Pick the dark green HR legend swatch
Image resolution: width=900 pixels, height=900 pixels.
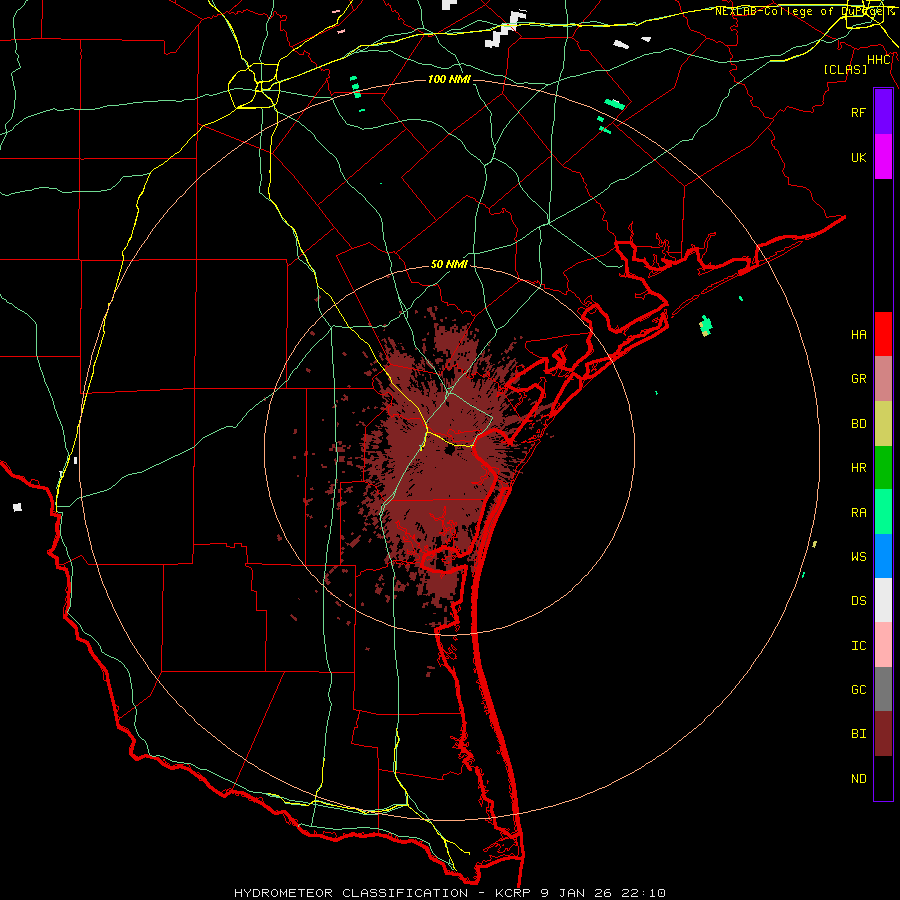click(x=883, y=468)
